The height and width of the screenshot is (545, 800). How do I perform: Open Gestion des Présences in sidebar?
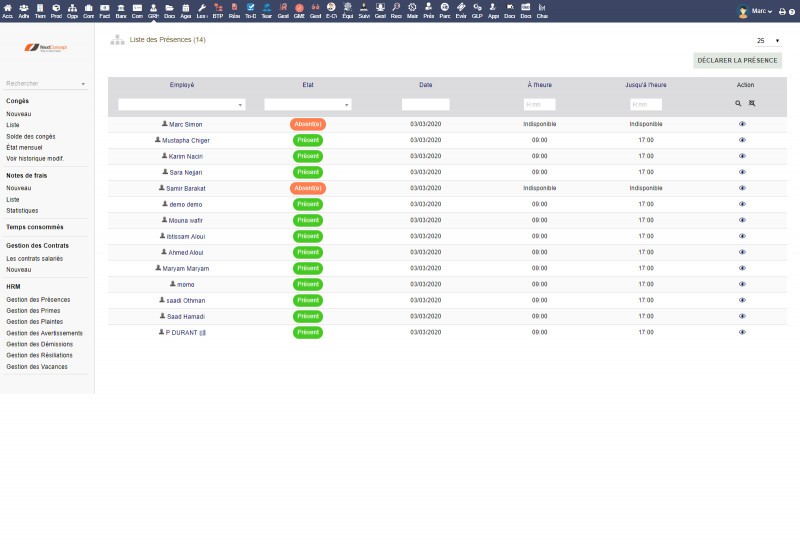(x=38, y=299)
